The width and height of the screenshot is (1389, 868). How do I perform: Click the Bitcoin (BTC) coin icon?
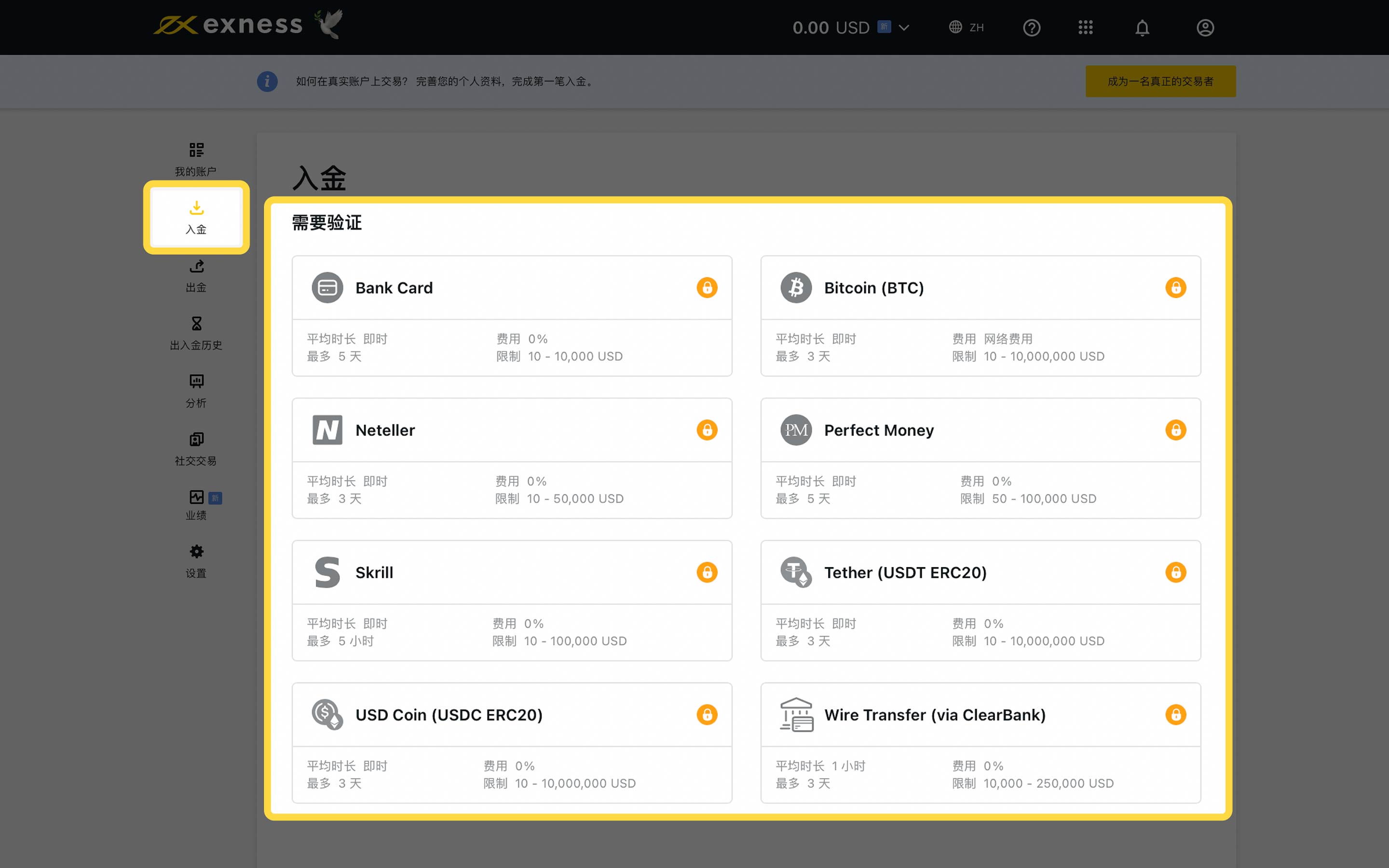(x=795, y=287)
